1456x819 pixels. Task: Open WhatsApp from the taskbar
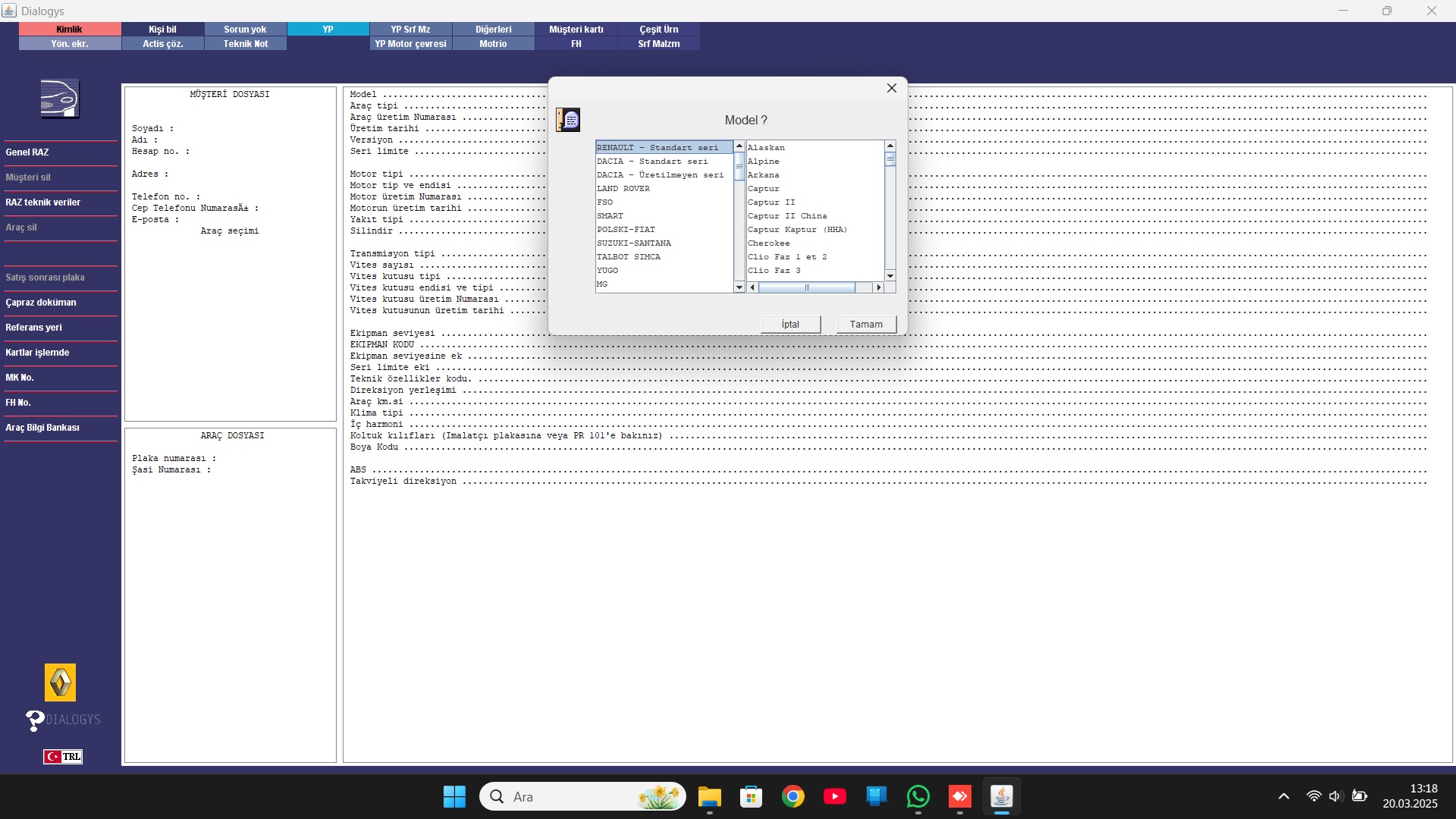click(918, 796)
